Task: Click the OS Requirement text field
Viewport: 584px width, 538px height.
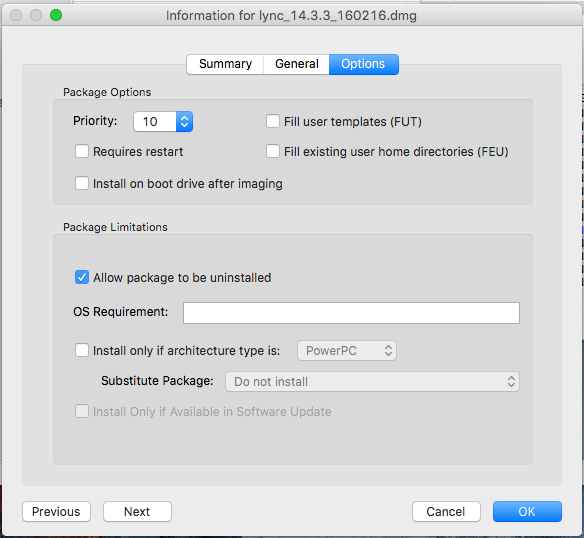Action: coord(351,313)
